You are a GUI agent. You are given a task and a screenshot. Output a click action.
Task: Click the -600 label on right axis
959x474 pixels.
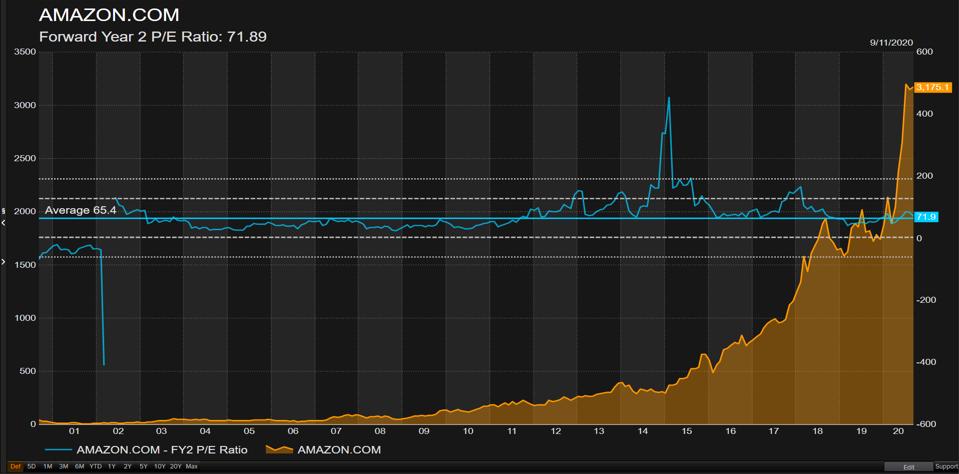pos(926,424)
